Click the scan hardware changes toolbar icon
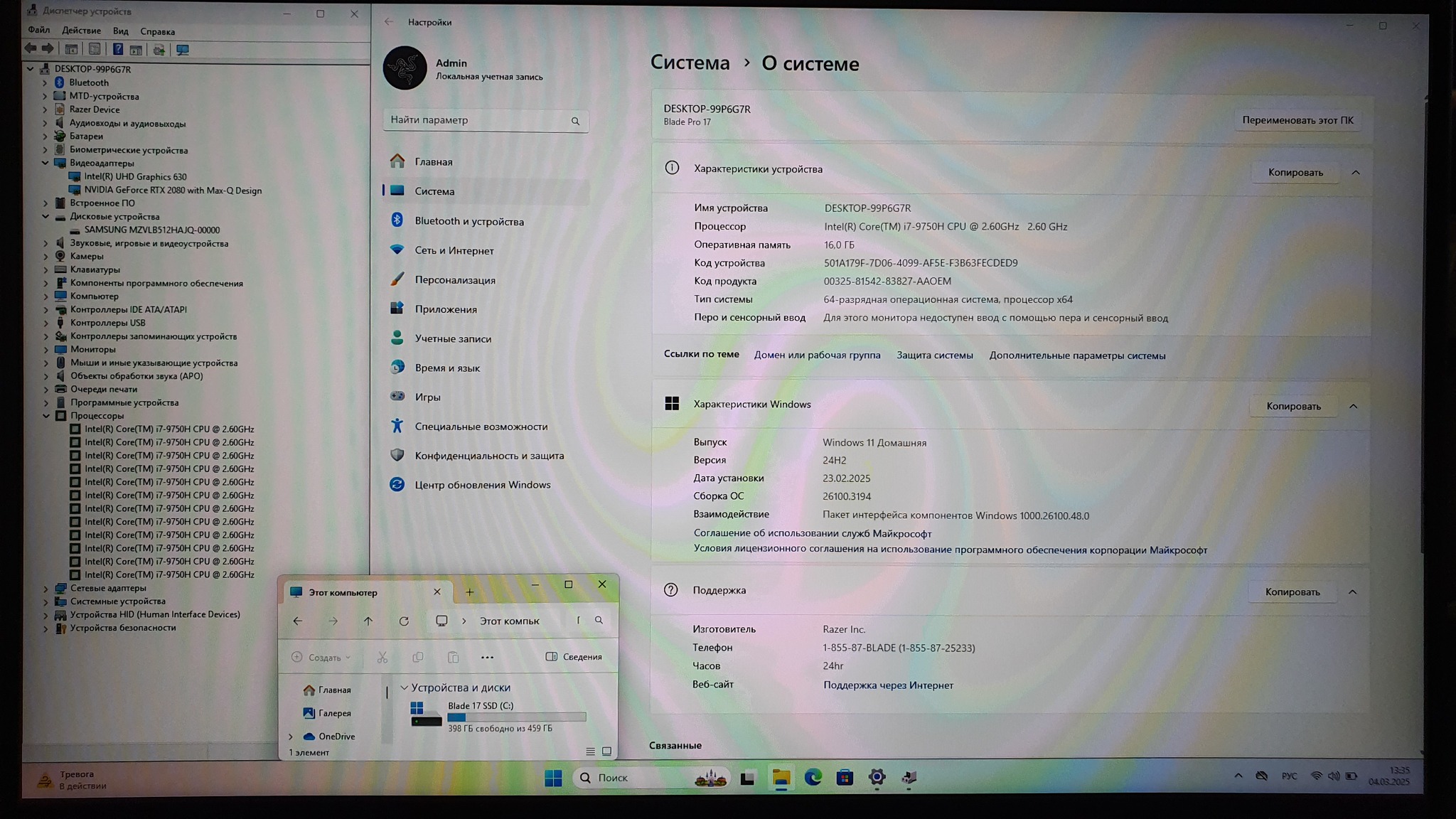The height and width of the screenshot is (819, 1456). [x=182, y=50]
